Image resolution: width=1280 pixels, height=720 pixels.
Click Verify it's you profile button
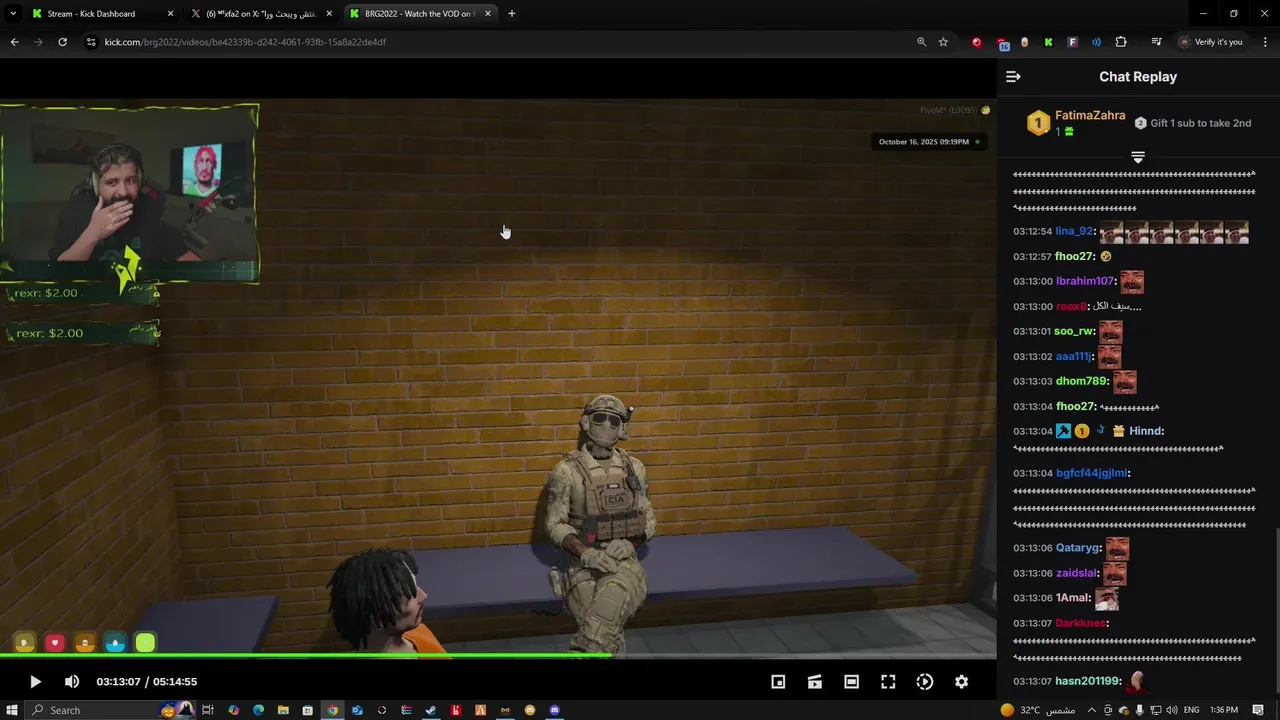tap(1210, 42)
